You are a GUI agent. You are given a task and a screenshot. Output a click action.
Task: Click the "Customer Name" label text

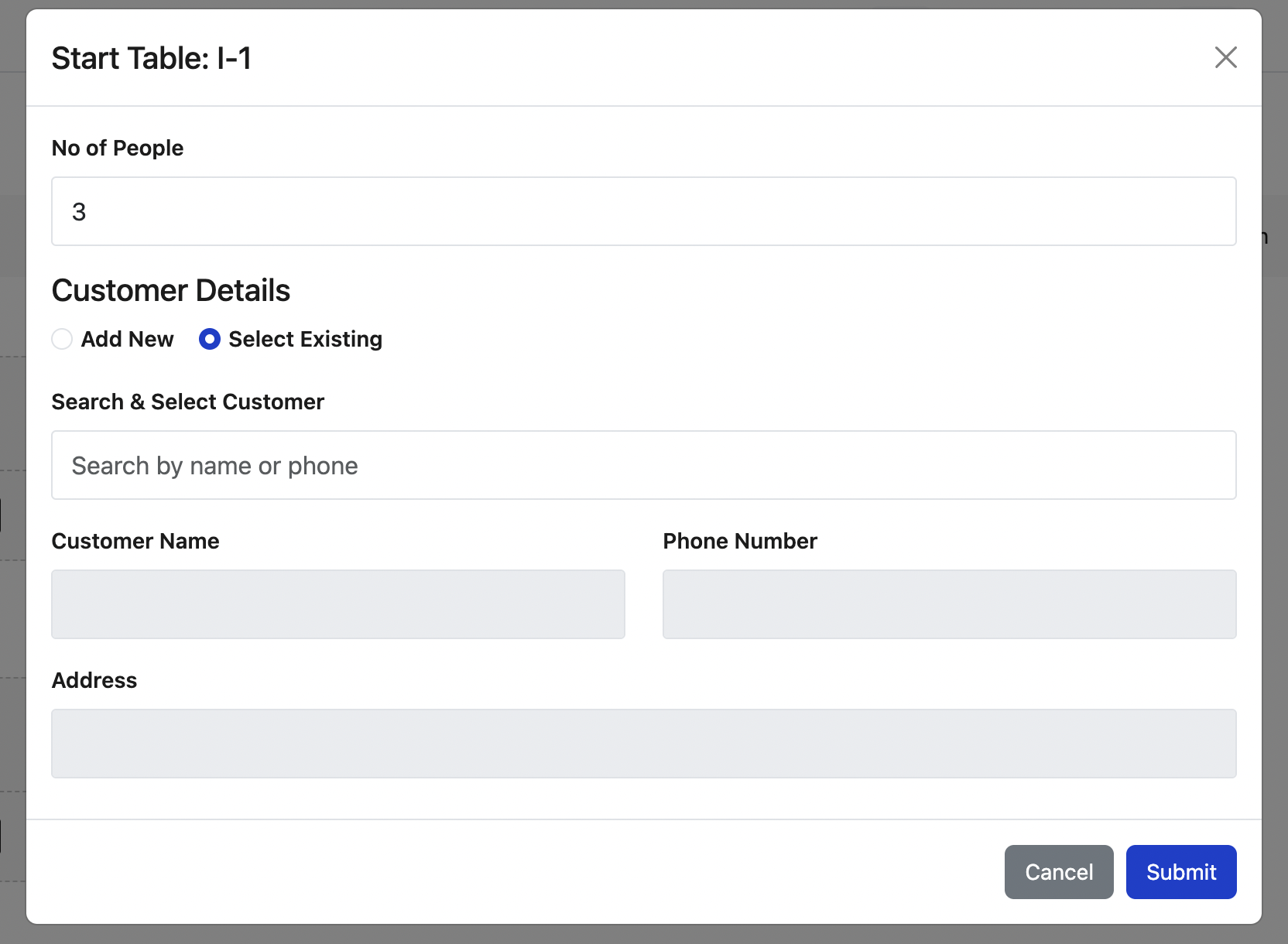click(135, 541)
